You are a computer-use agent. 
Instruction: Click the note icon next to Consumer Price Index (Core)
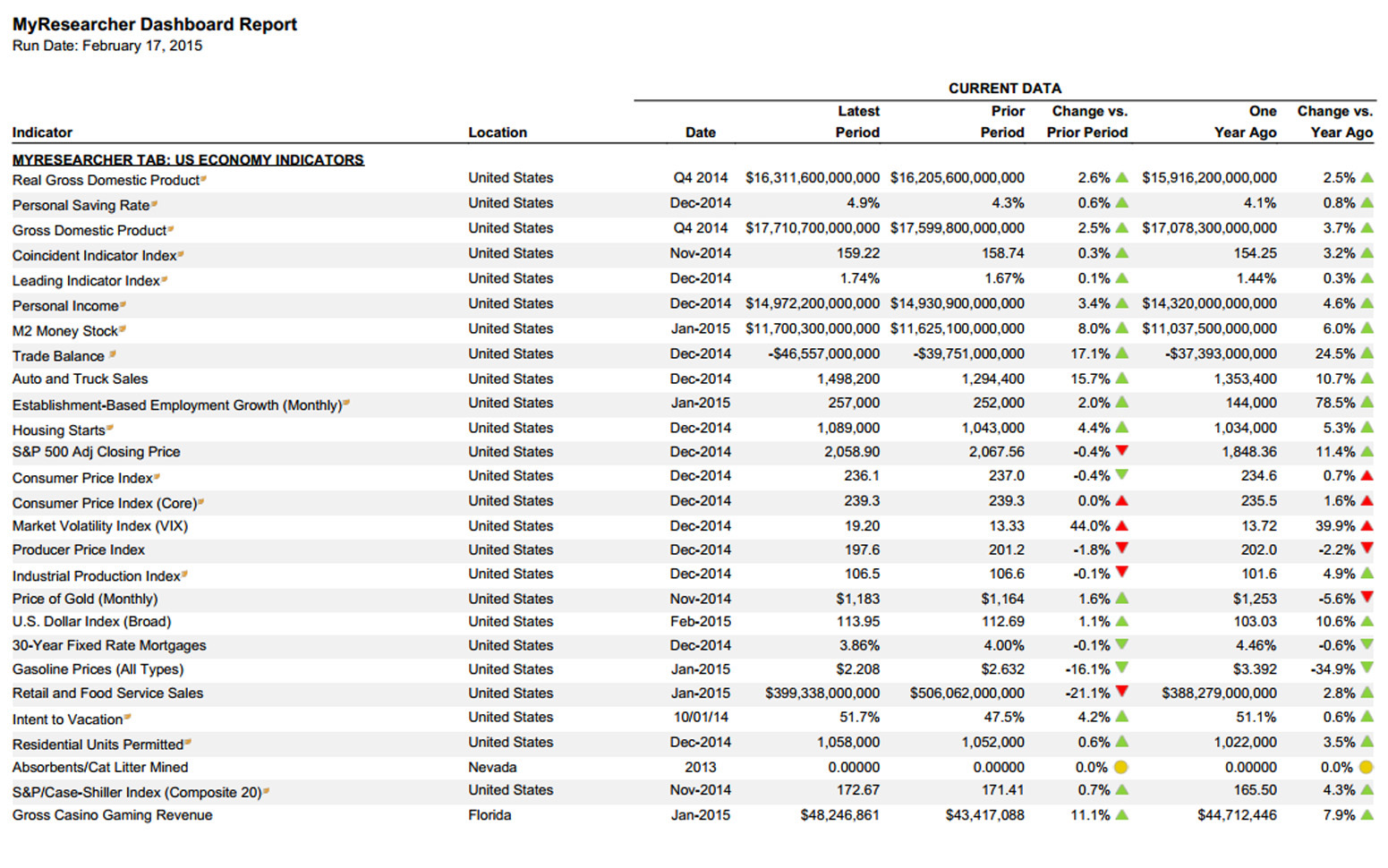pyautogui.click(x=200, y=502)
